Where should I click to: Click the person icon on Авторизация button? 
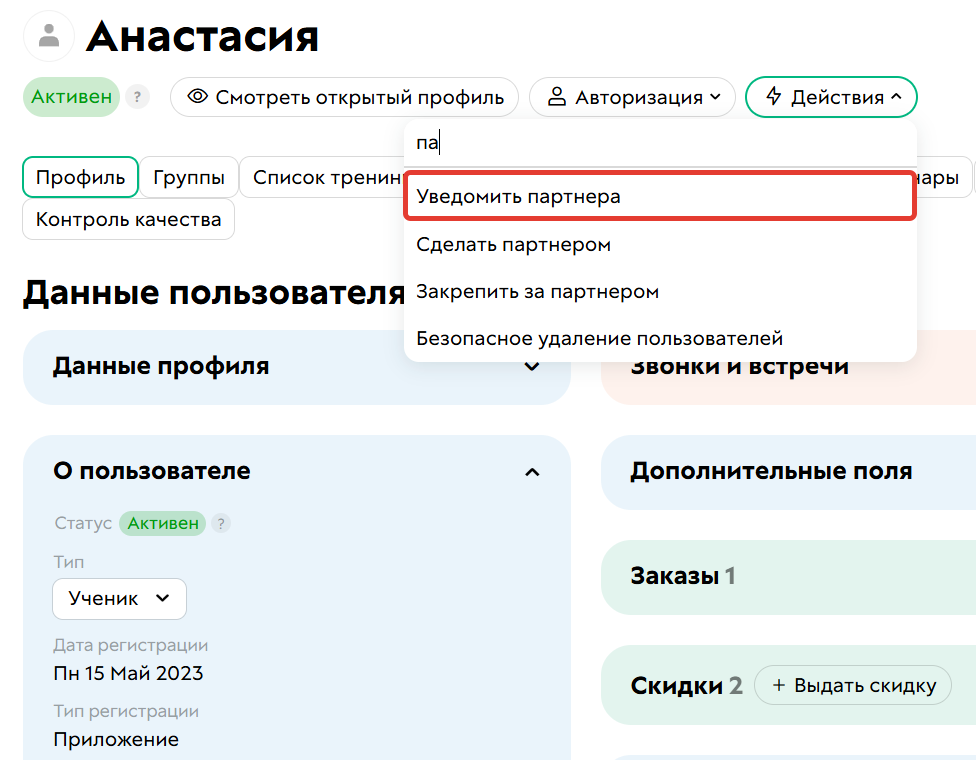point(556,96)
